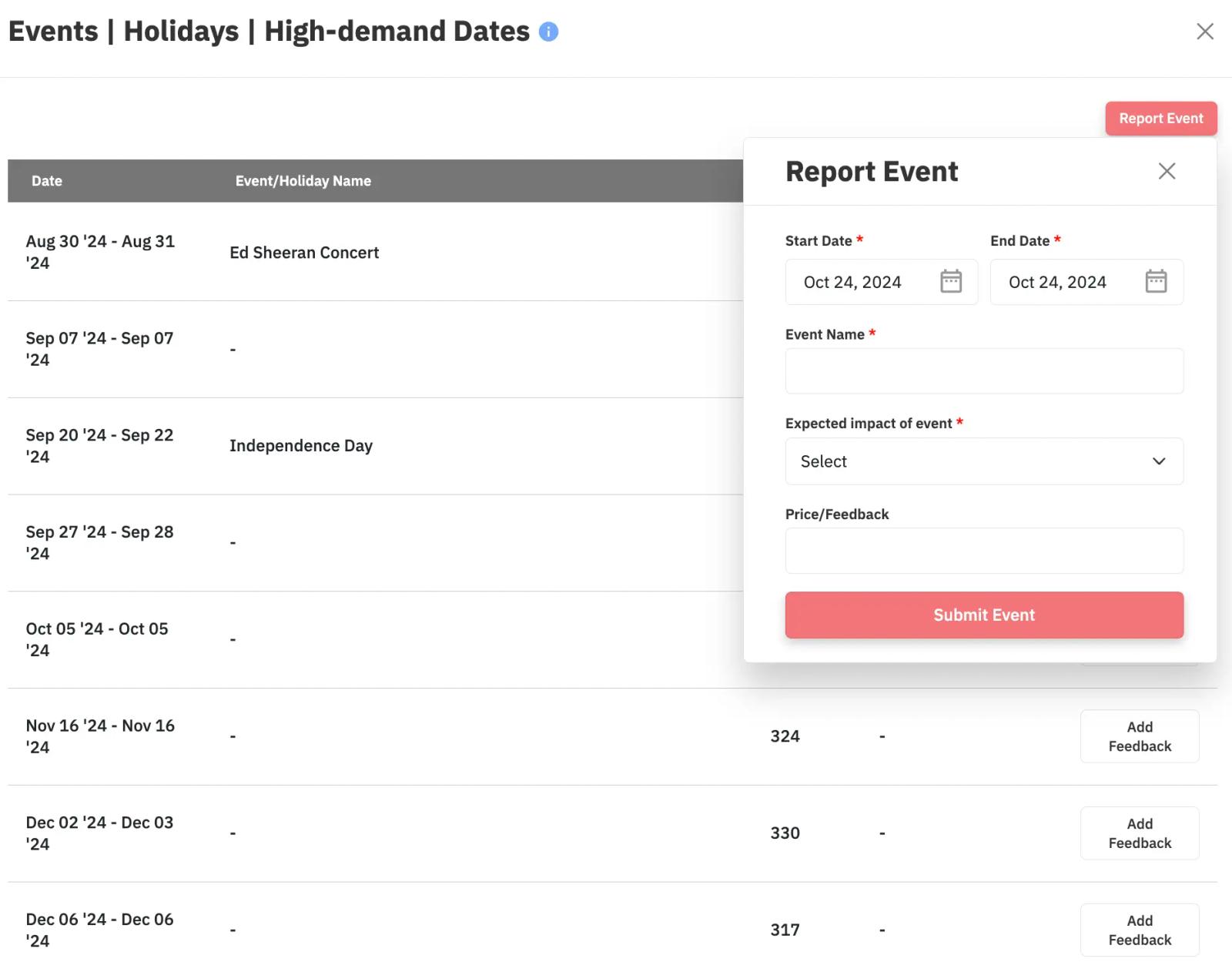Image resolution: width=1232 pixels, height=962 pixels.
Task: Open the Start Date calendar picker icon
Action: (x=951, y=281)
